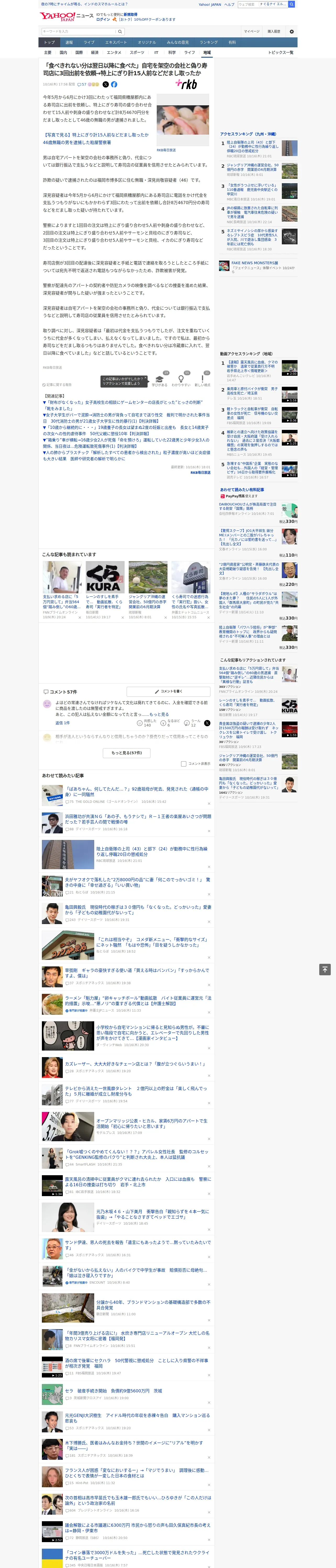Play video ranking 1 露天風呂 thumbnail
The height and width of the screenshot is (1568, 336).
pyautogui.click(x=290, y=368)
